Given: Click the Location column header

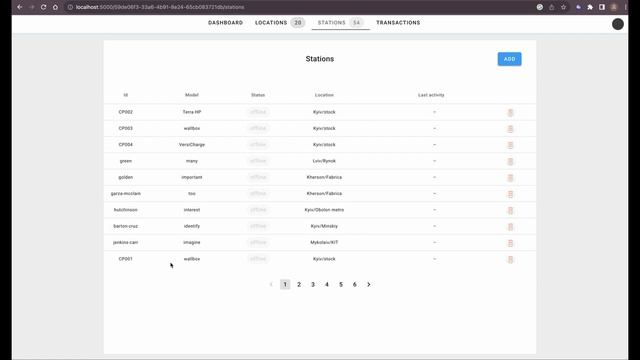Looking at the screenshot, I should [324, 95].
